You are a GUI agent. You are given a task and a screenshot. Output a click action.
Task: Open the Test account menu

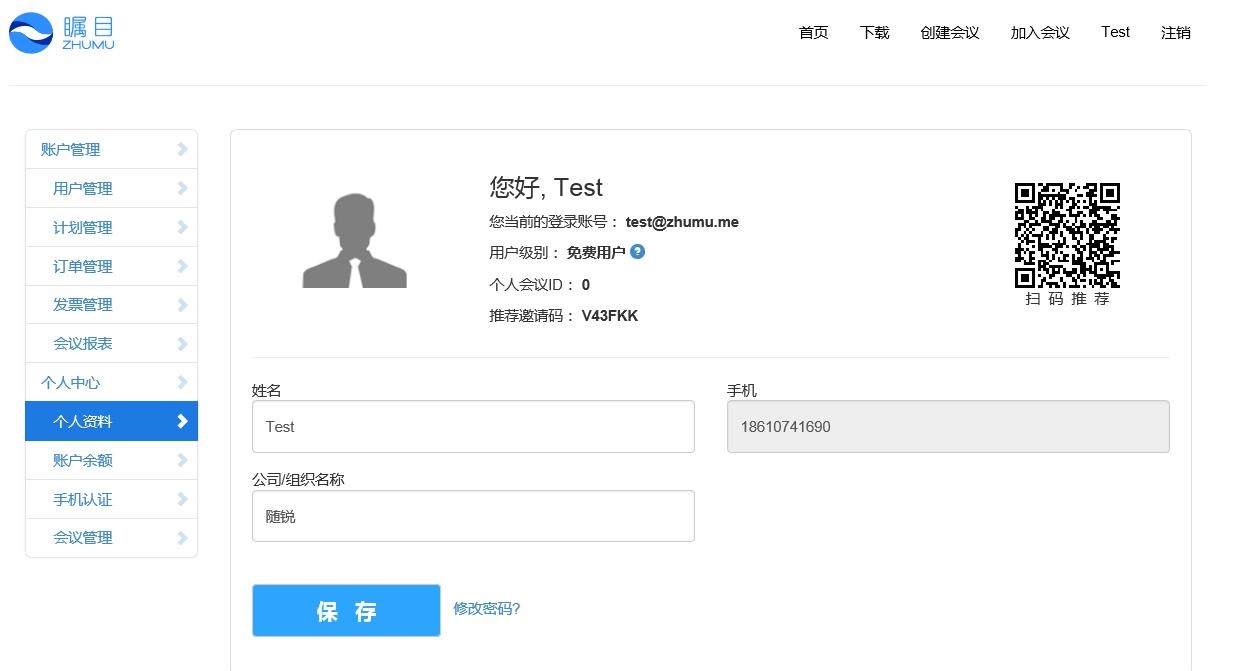(x=1114, y=32)
